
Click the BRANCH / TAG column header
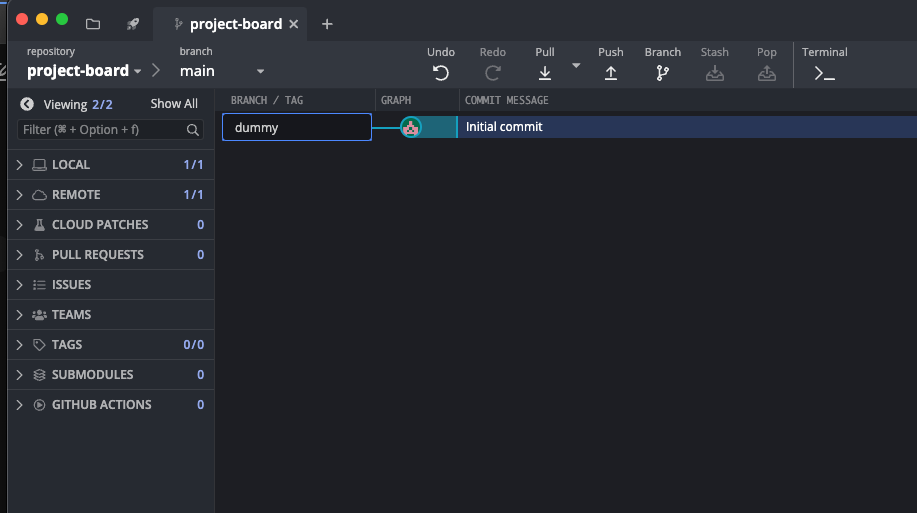click(x=267, y=100)
